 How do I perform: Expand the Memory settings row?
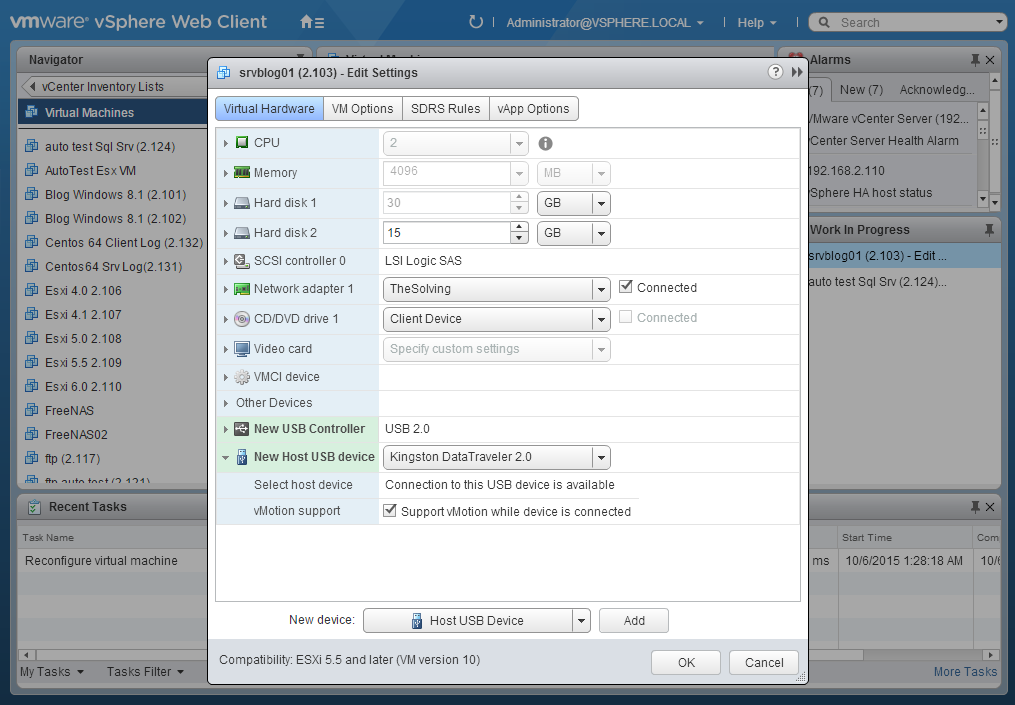[x=225, y=173]
